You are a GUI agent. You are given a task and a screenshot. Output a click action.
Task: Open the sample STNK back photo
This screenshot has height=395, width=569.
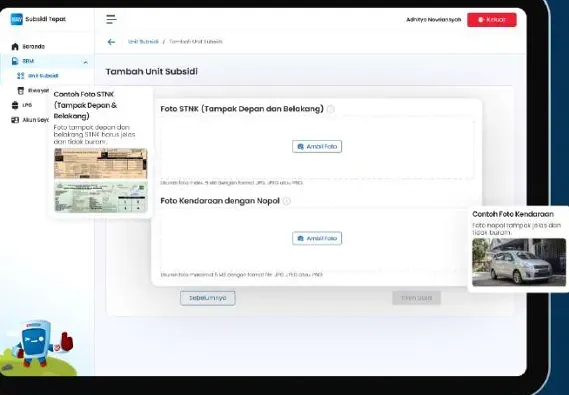(x=101, y=196)
